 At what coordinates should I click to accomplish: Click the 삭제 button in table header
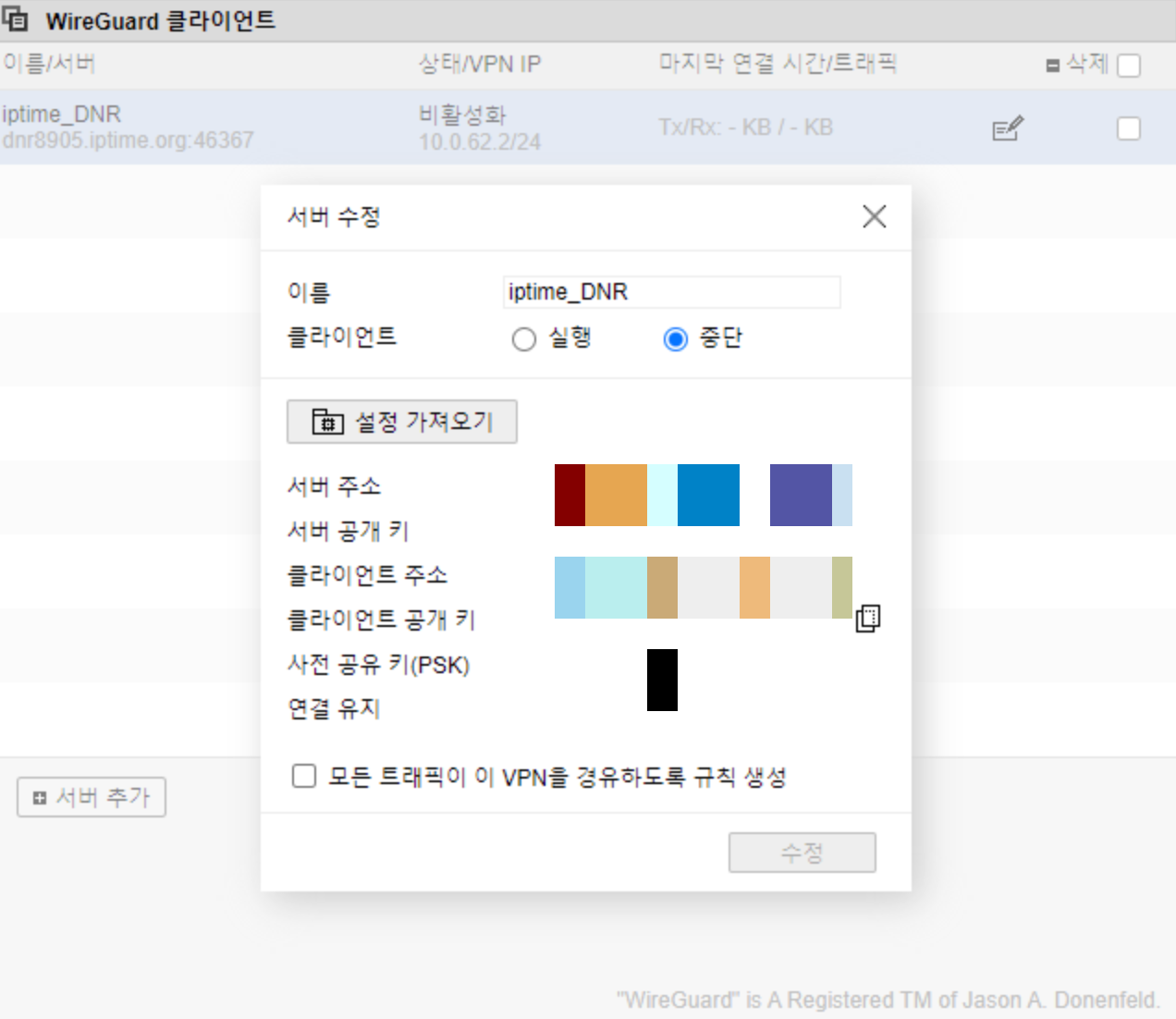(x=1077, y=64)
